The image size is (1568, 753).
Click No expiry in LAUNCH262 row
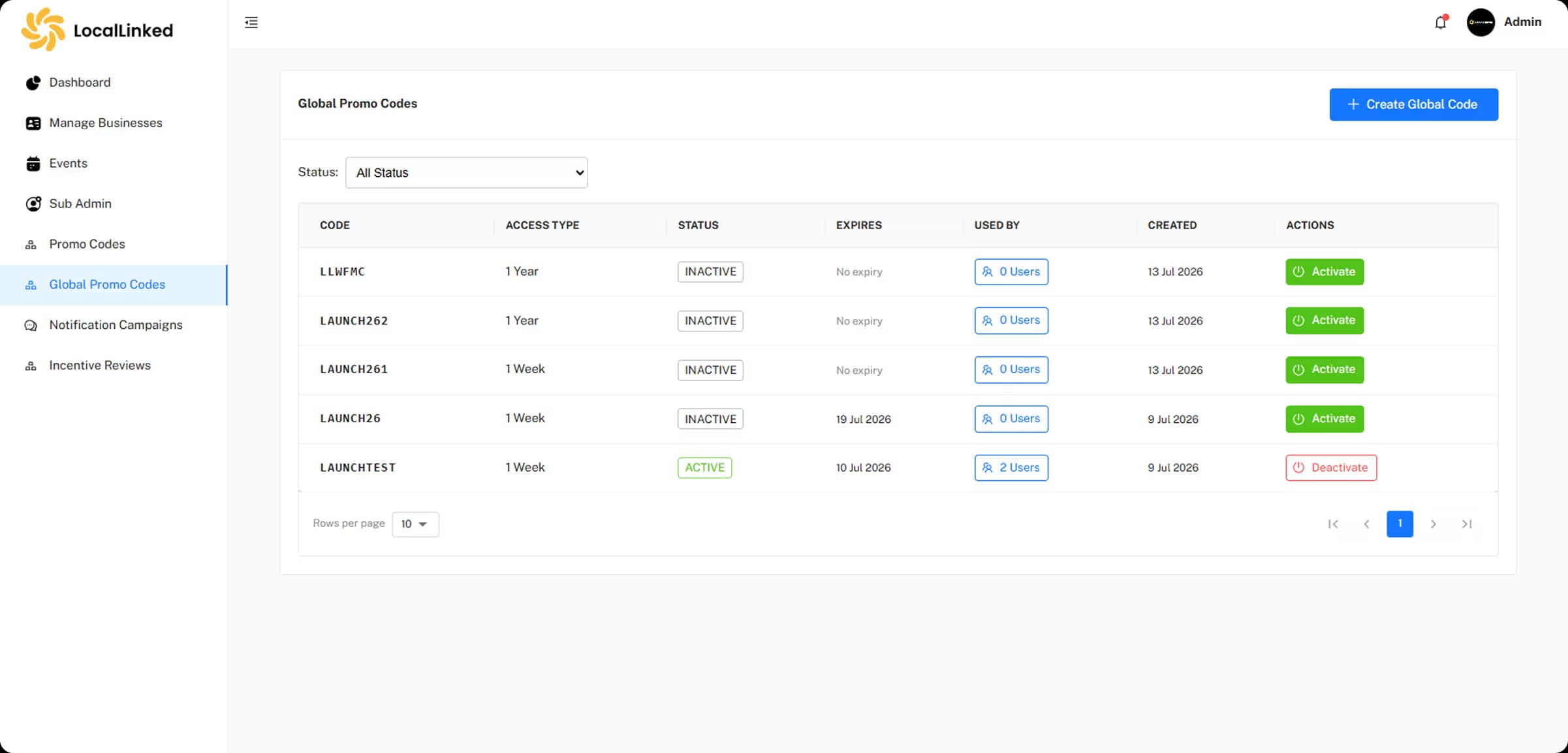pyautogui.click(x=859, y=321)
